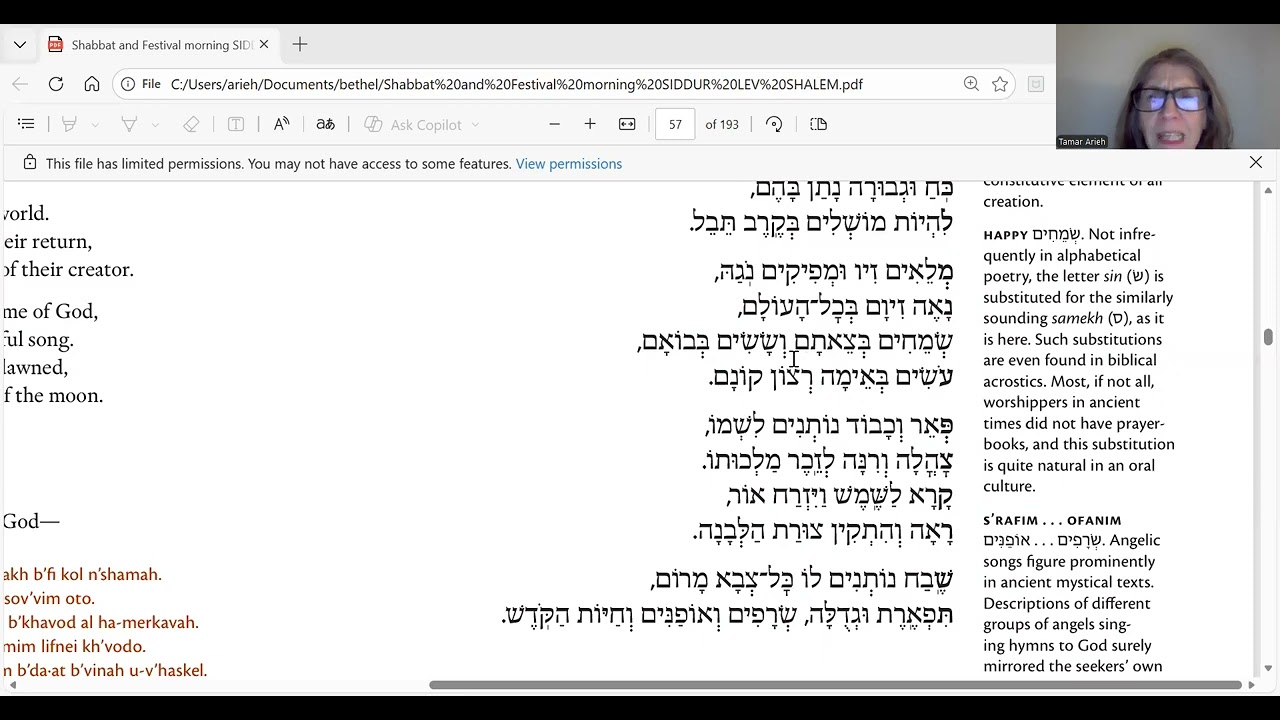This screenshot has height=720, width=1280.
Task: Click the words "in ancient mystical texts."
Action: pos(1068,582)
